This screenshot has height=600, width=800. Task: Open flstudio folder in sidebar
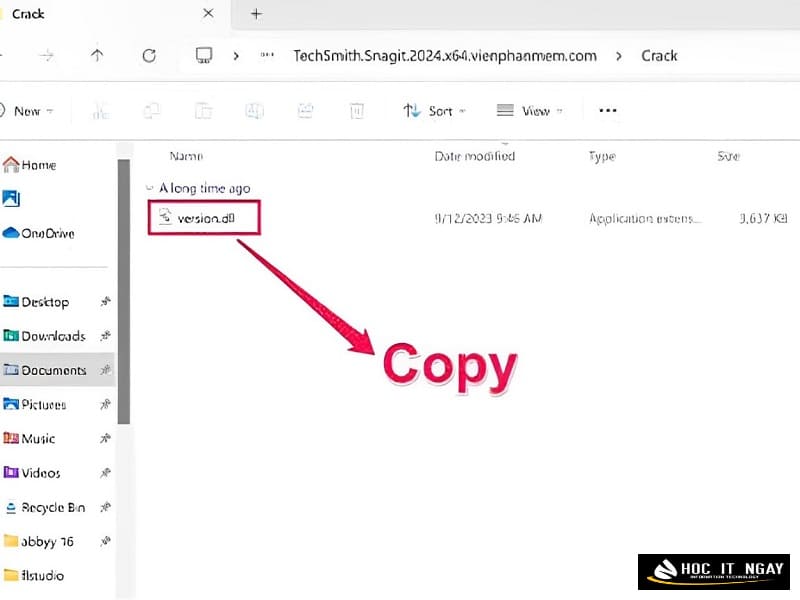pos(34,576)
